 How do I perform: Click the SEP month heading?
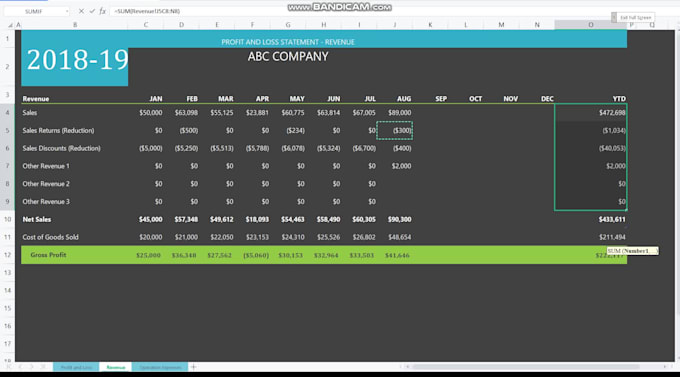point(441,98)
